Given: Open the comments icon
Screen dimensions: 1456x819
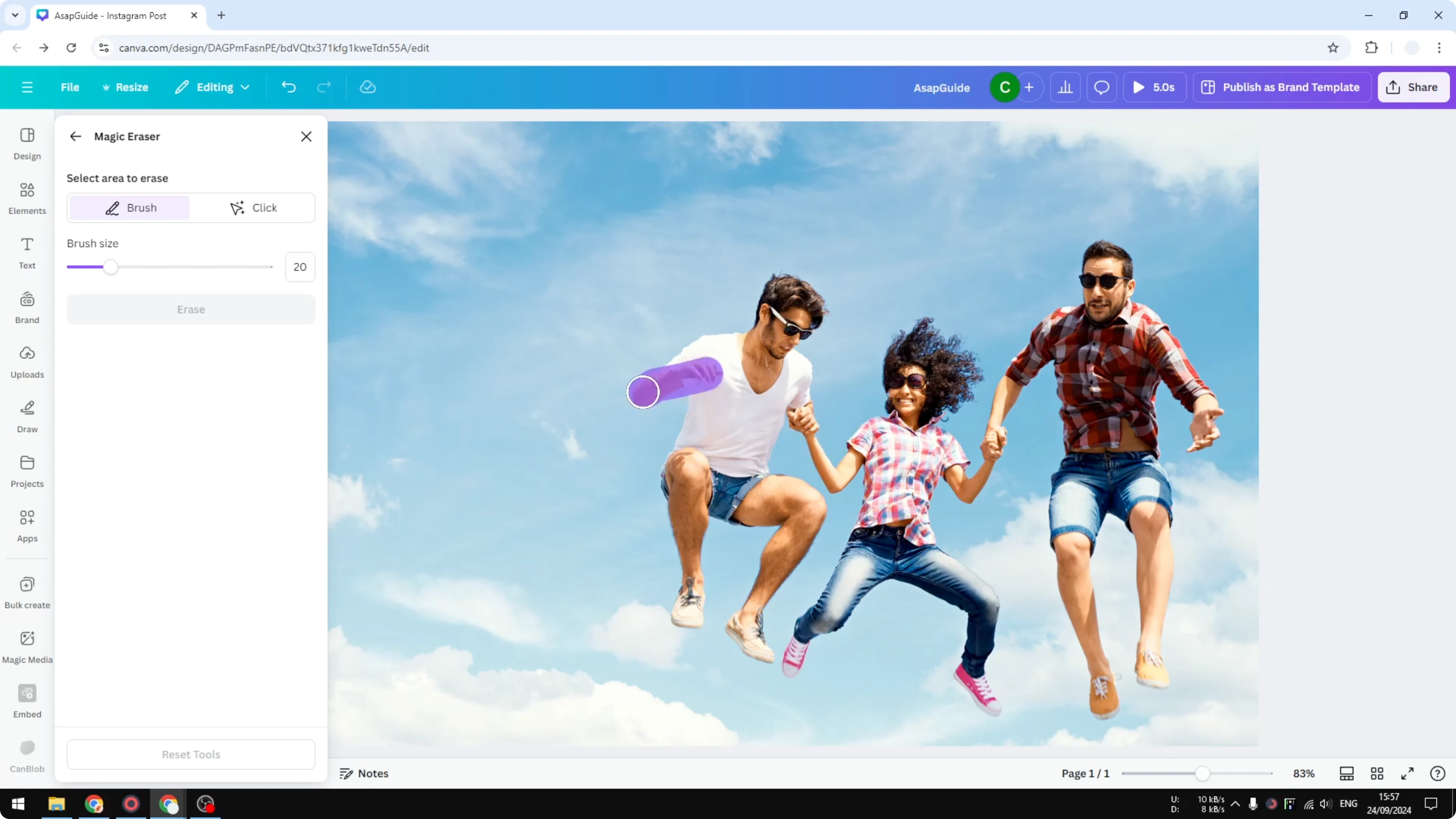Looking at the screenshot, I should tap(1101, 87).
